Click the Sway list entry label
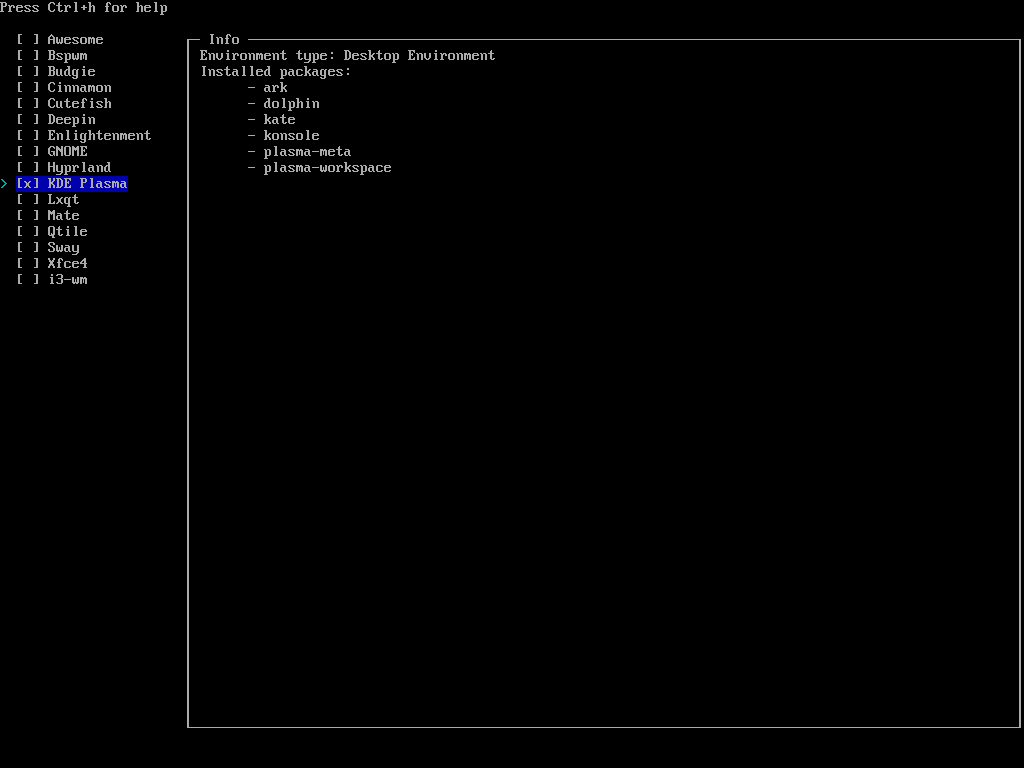The width and height of the screenshot is (1024, 768). (x=63, y=248)
